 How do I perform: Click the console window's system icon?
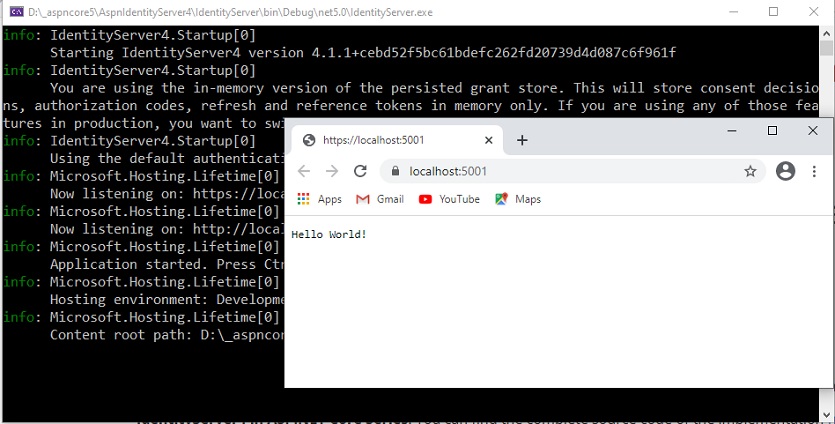coord(17,12)
